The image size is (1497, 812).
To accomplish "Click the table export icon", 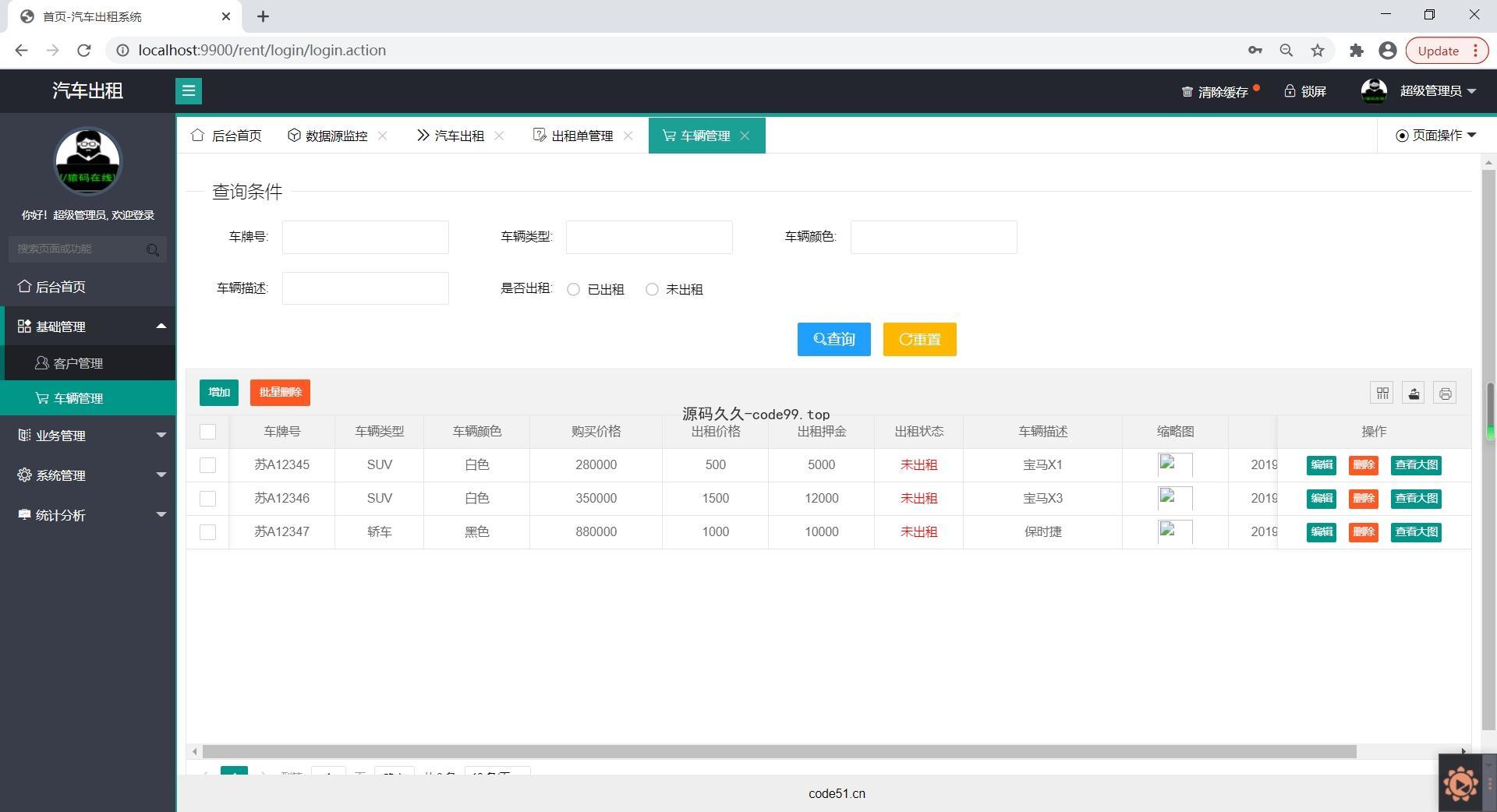I will click(x=1414, y=394).
